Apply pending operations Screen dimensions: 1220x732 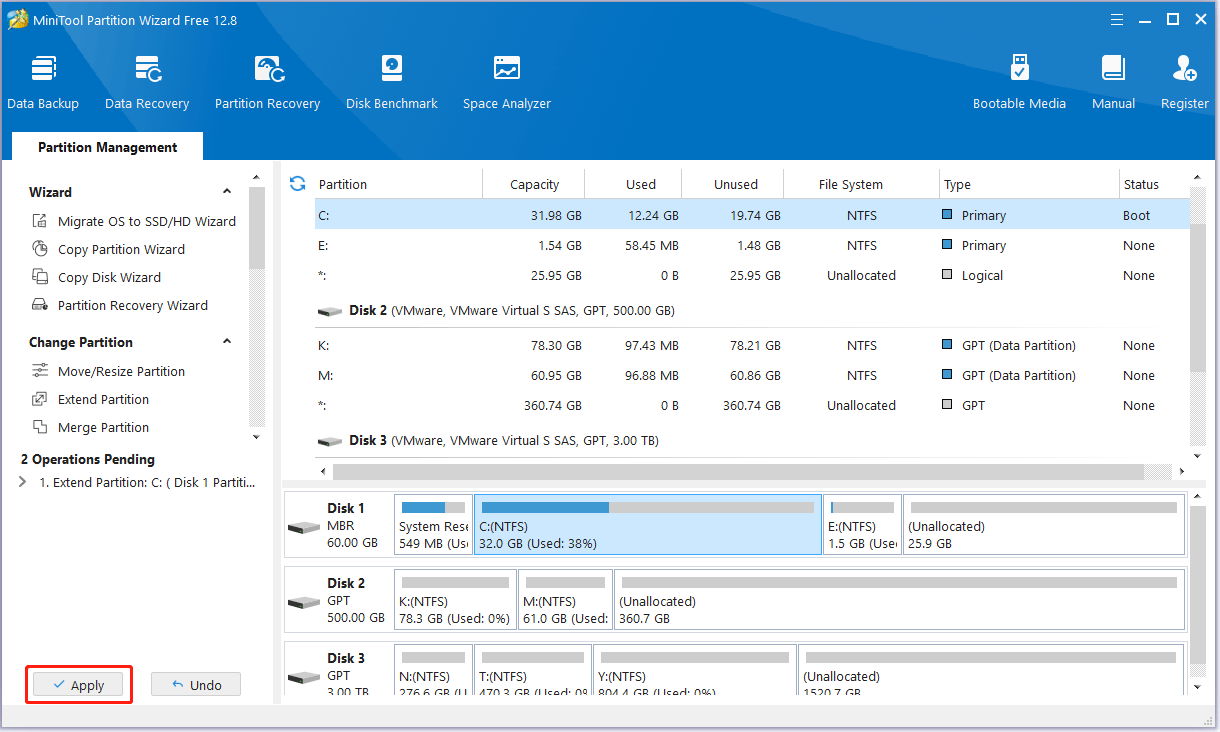click(x=78, y=685)
